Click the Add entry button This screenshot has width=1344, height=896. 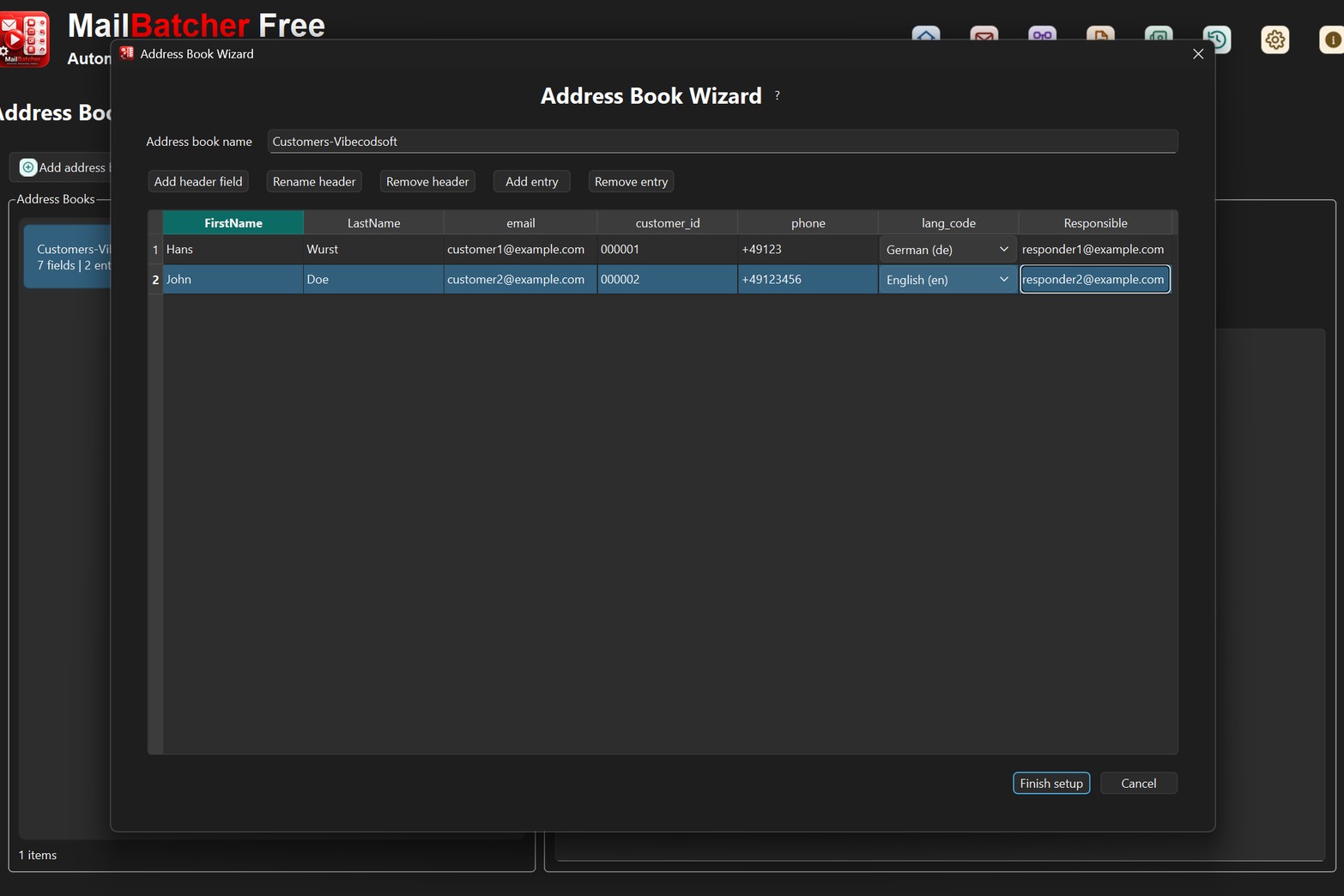click(x=532, y=182)
